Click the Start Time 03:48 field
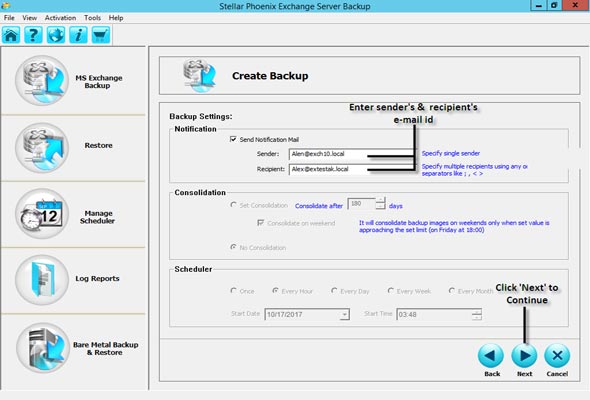 coord(434,315)
